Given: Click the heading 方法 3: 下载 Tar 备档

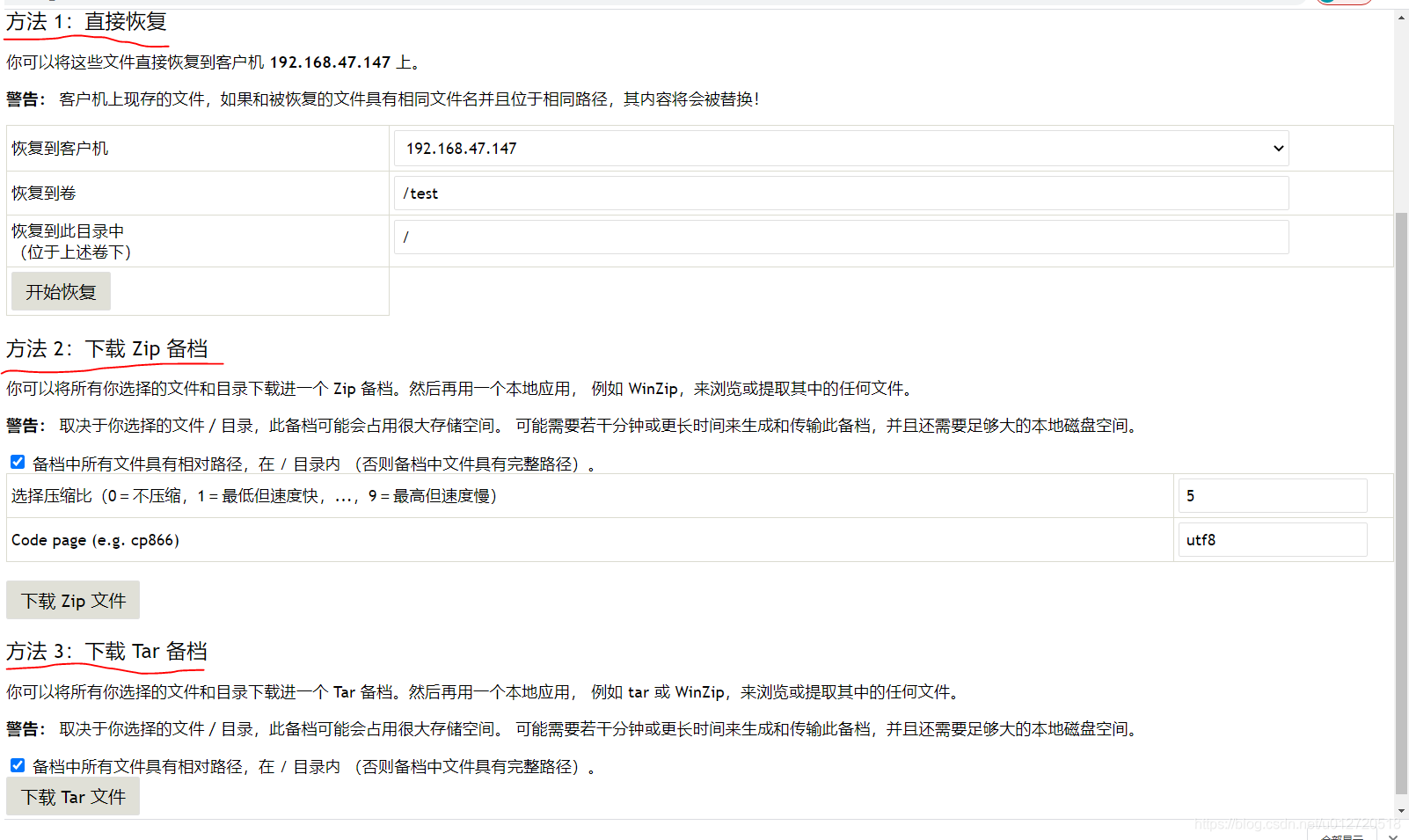Looking at the screenshot, I should click(x=107, y=652).
